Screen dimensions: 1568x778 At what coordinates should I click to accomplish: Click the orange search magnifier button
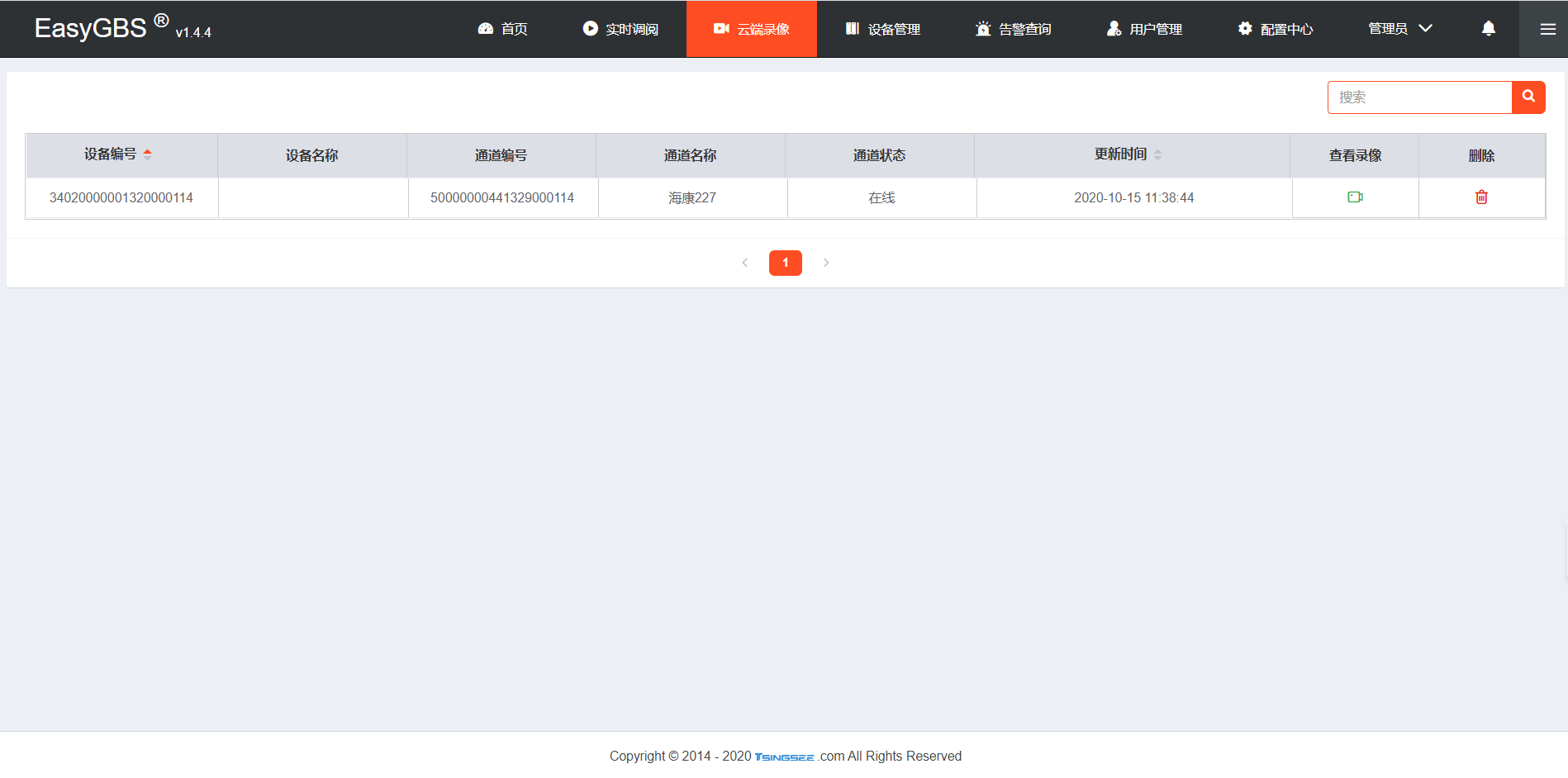(1528, 97)
